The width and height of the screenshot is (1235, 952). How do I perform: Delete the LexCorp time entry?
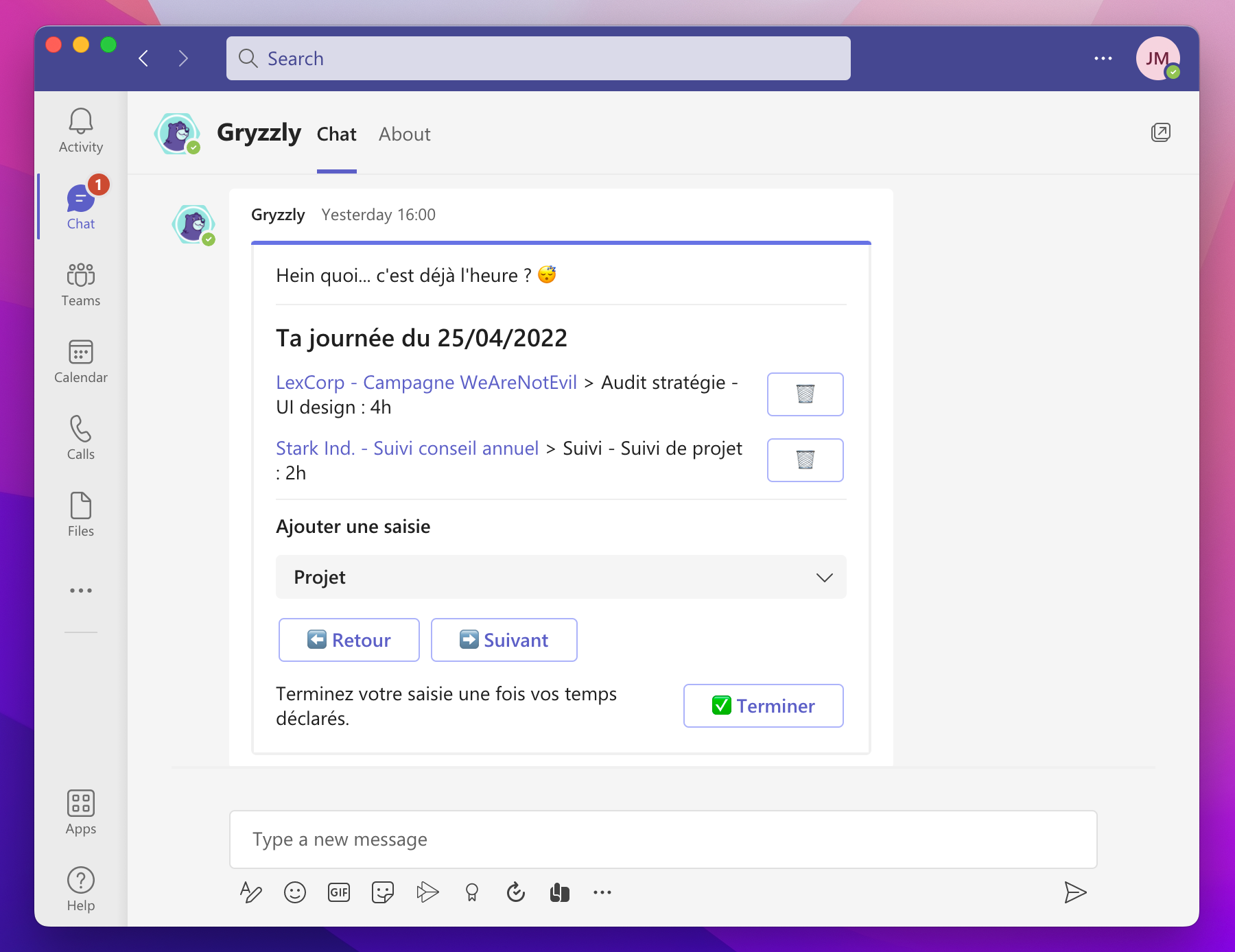click(805, 394)
